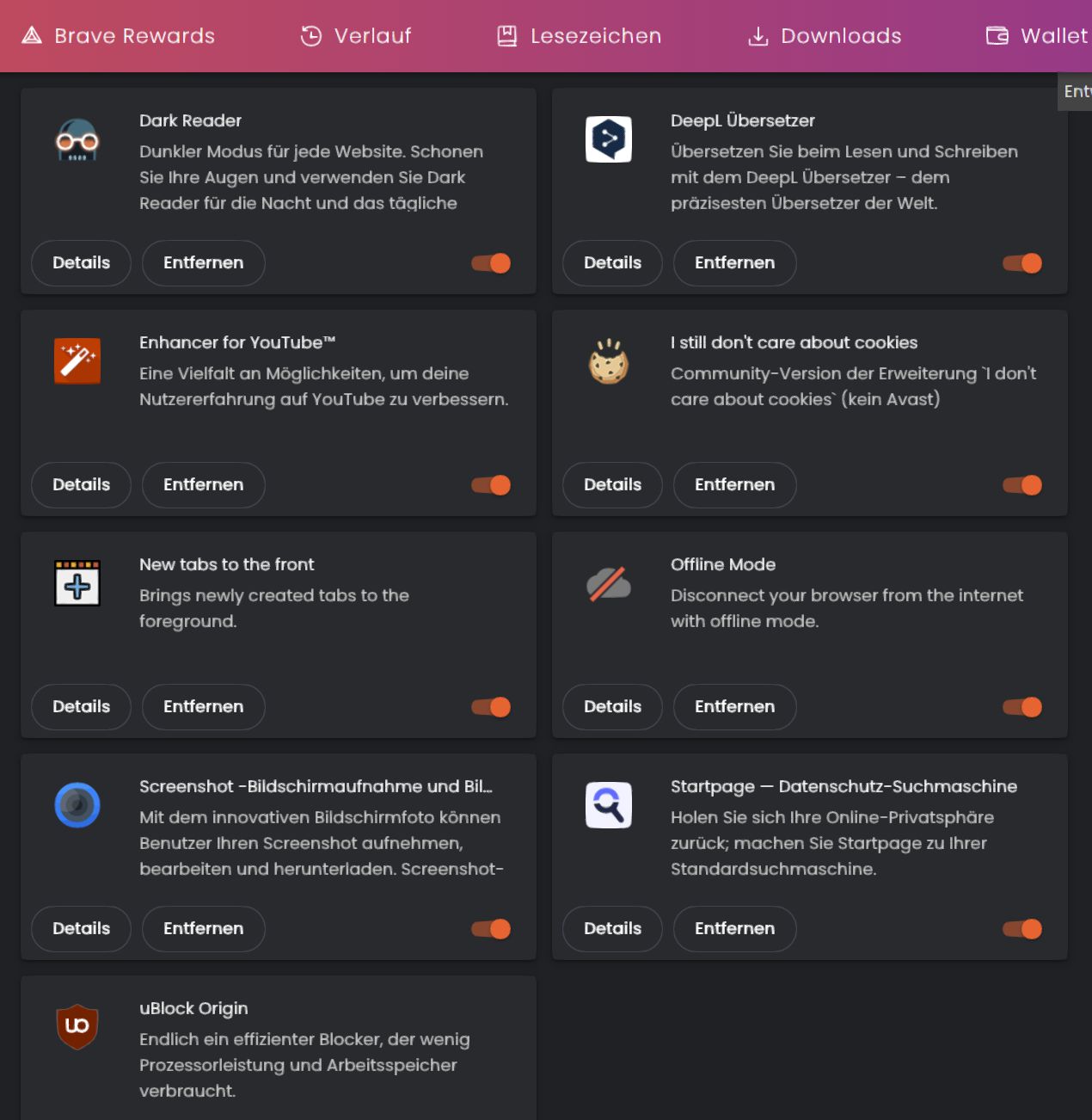Screen dimensions: 1092x1120
Task: Open Lesezeichen in the top bar
Action: click(579, 36)
